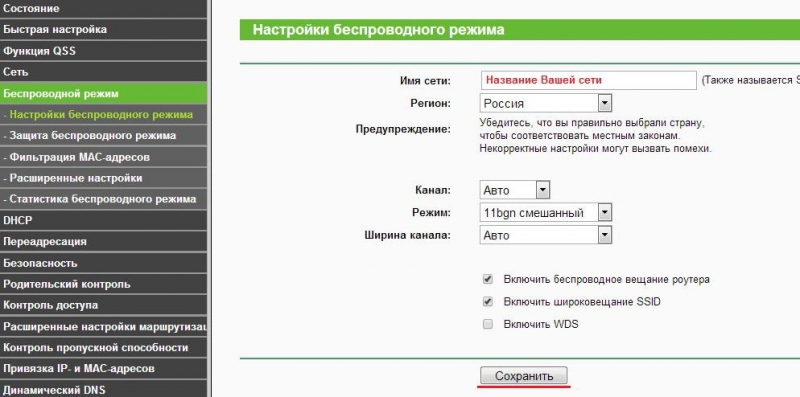Open Привязка IP- и MAC-адресов
This screenshot has width=800, height=397.
click(x=104, y=369)
